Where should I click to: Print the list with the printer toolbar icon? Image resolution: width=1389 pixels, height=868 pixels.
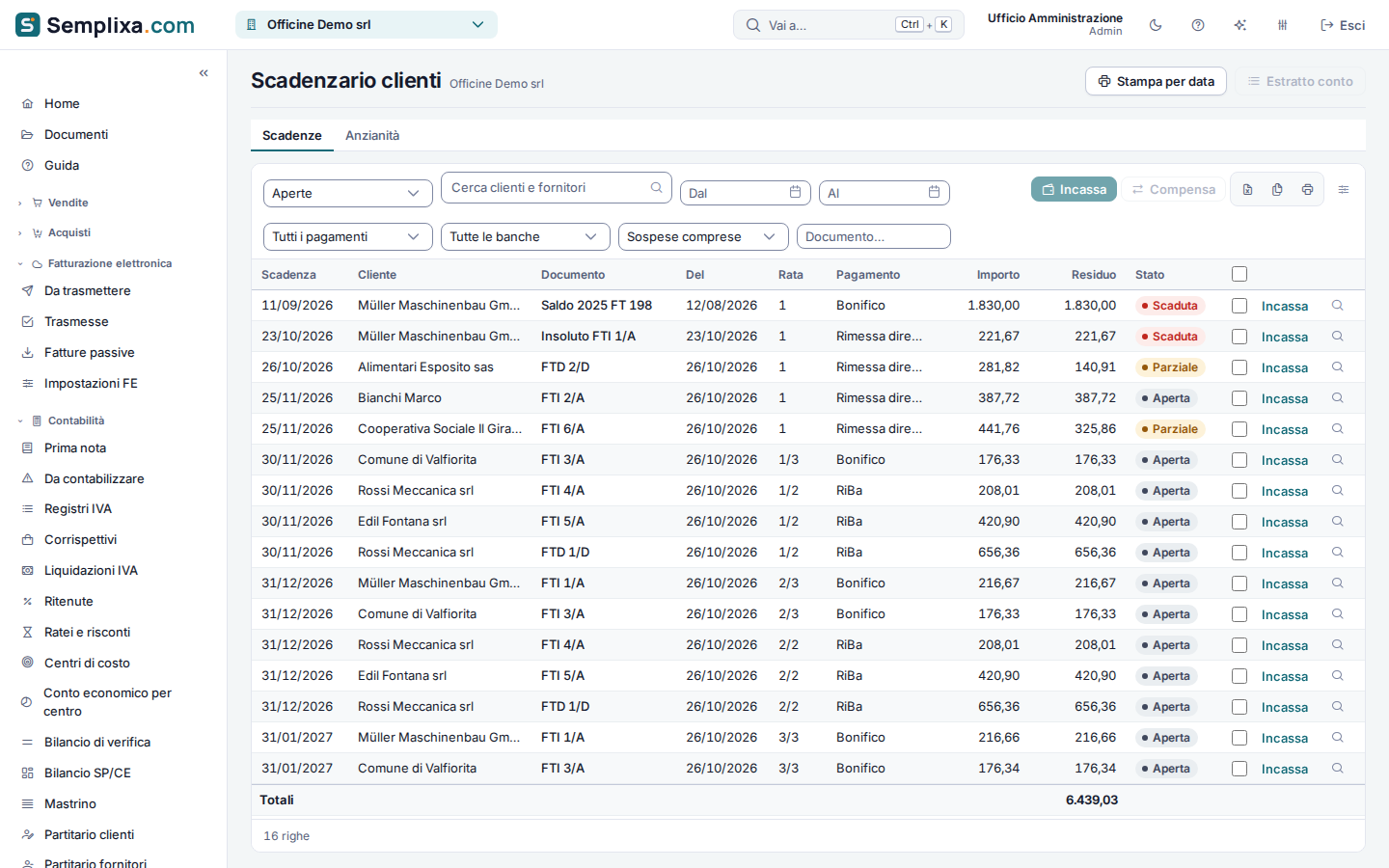(1307, 190)
